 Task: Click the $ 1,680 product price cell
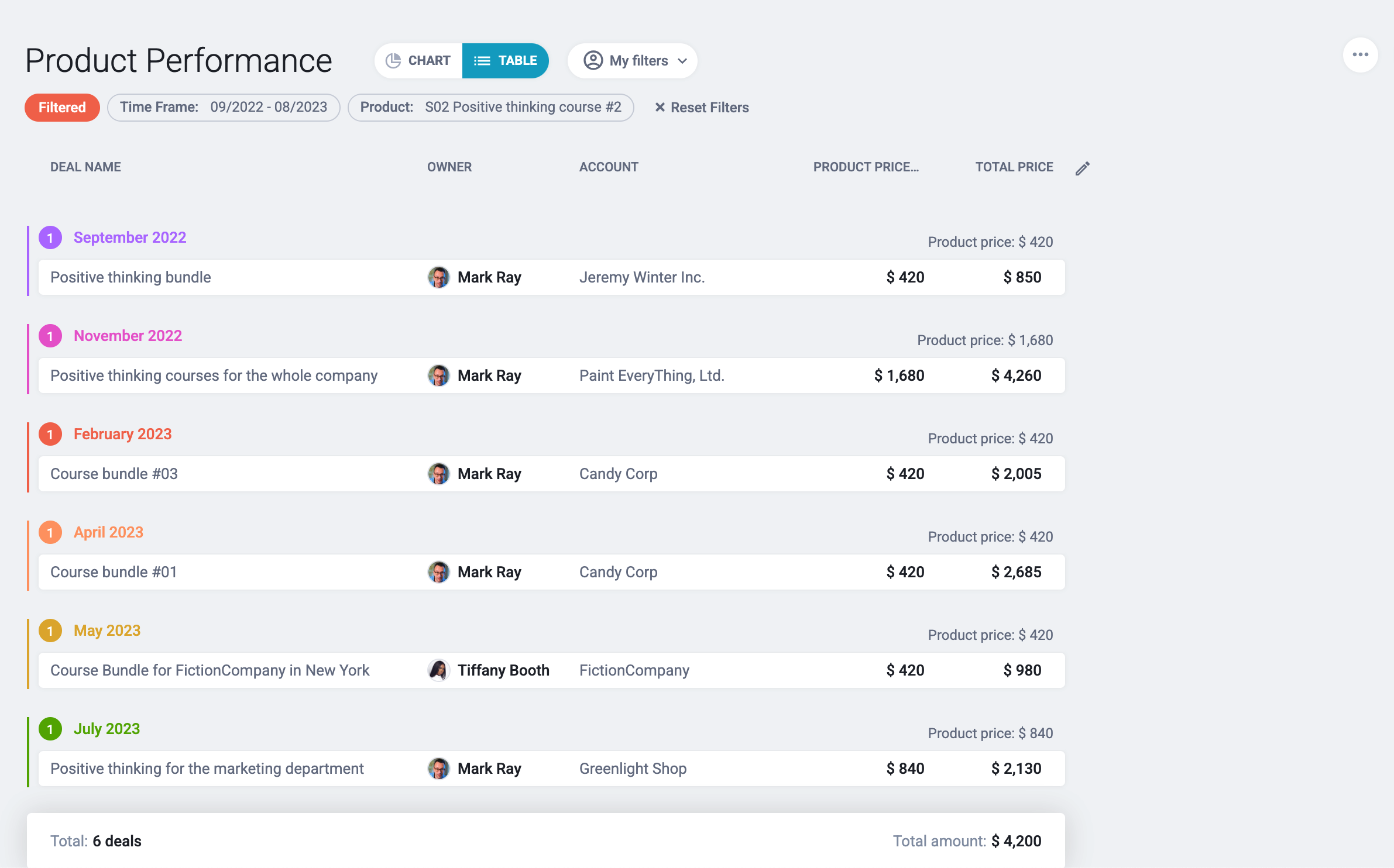(x=899, y=376)
